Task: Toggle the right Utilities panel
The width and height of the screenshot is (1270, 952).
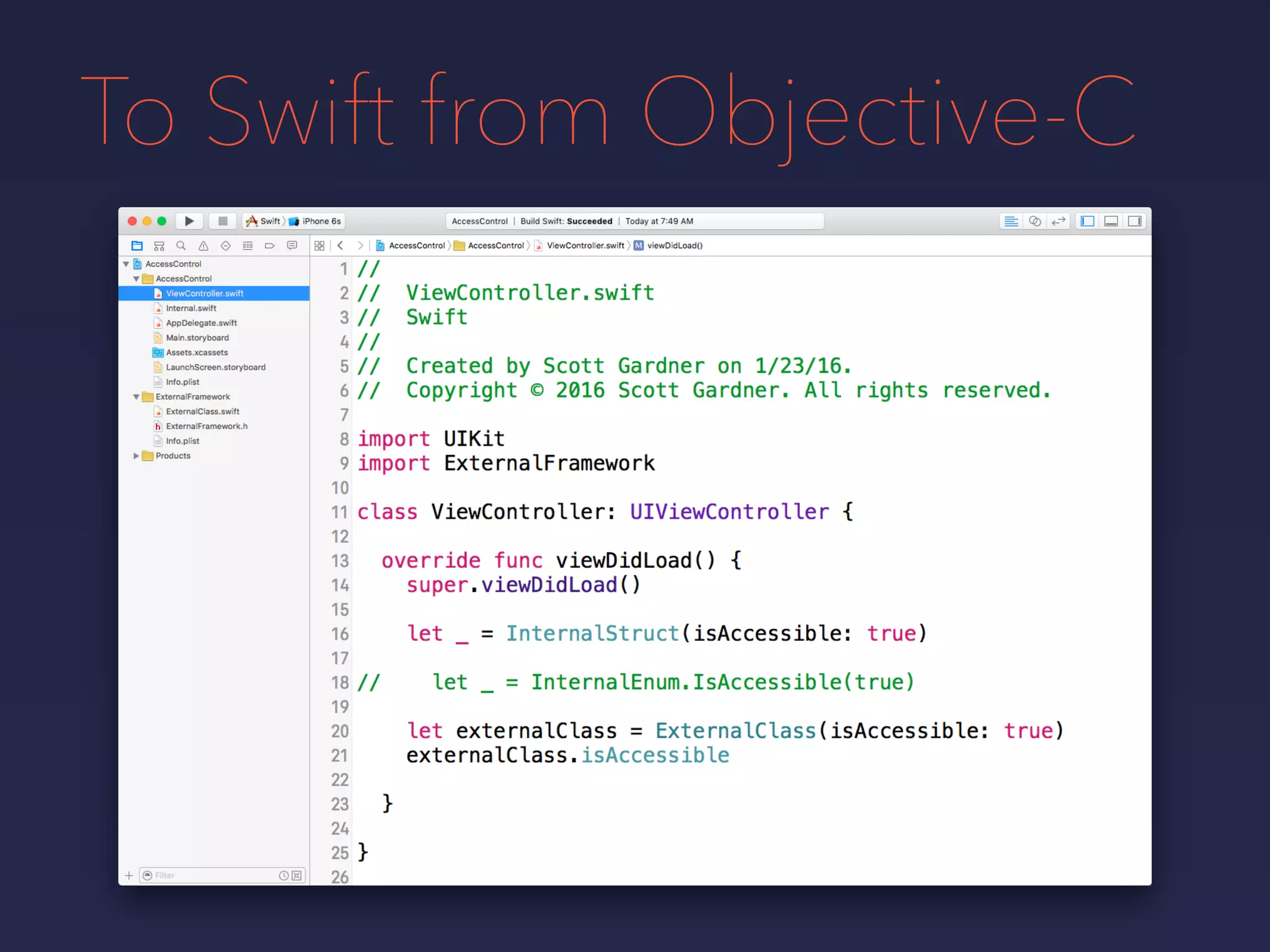Action: 1135,221
